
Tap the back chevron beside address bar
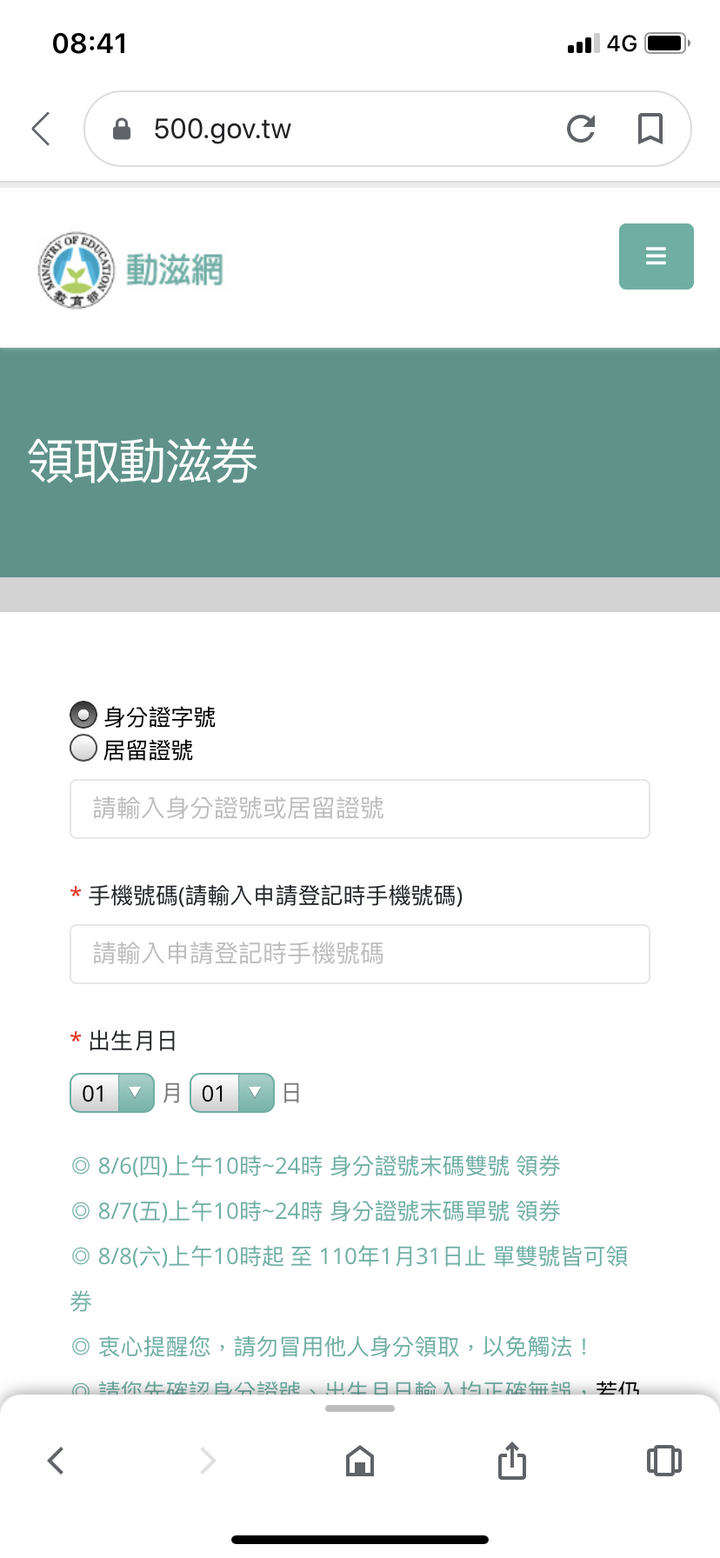click(x=40, y=129)
